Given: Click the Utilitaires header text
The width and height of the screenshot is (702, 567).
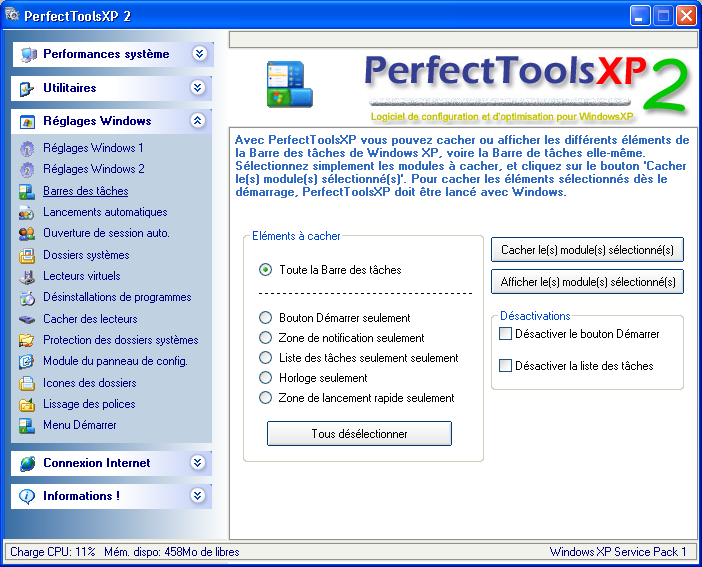Looking at the screenshot, I should [70, 88].
